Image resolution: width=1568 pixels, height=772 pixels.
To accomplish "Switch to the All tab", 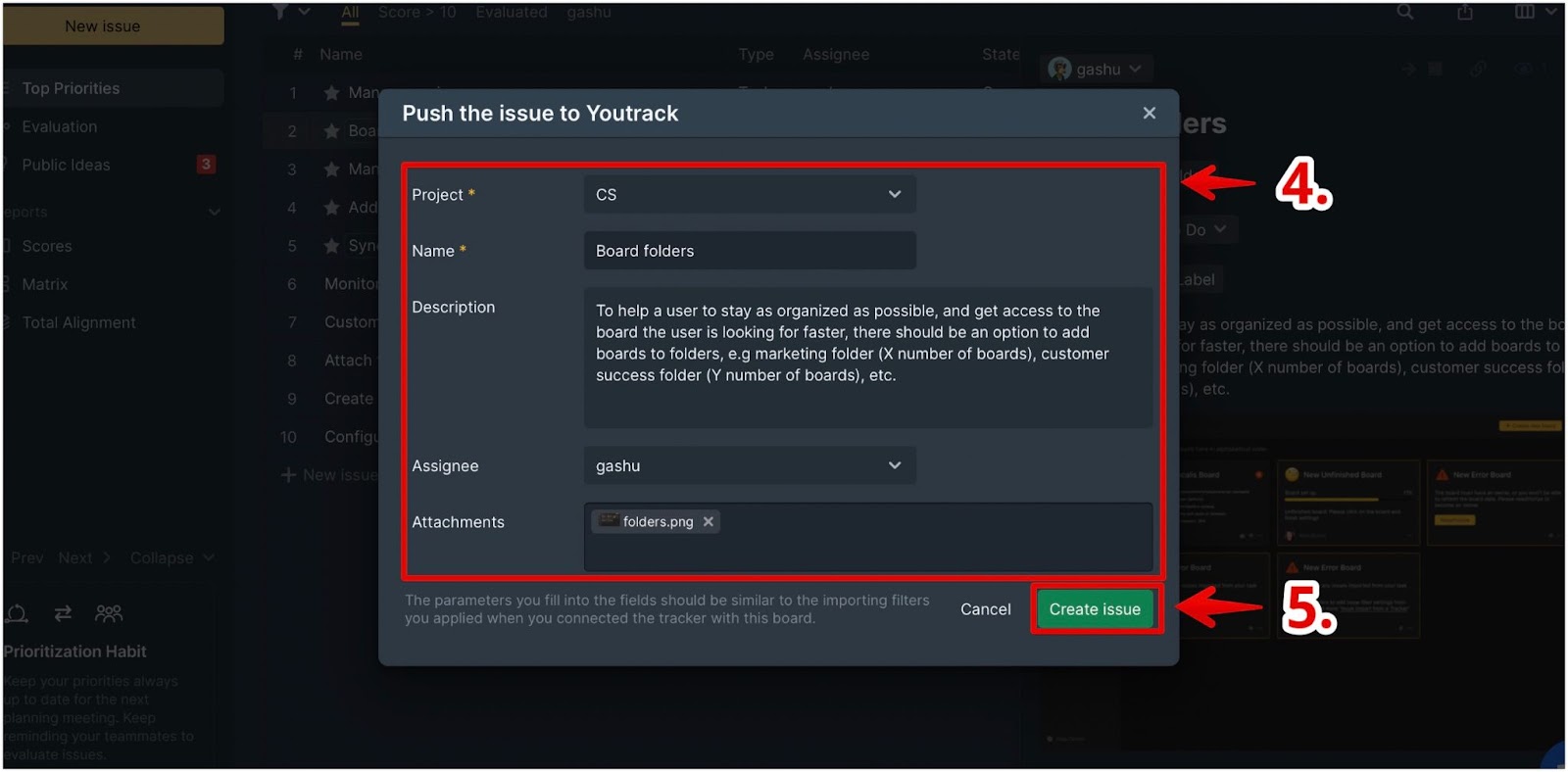I will pyautogui.click(x=350, y=12).
